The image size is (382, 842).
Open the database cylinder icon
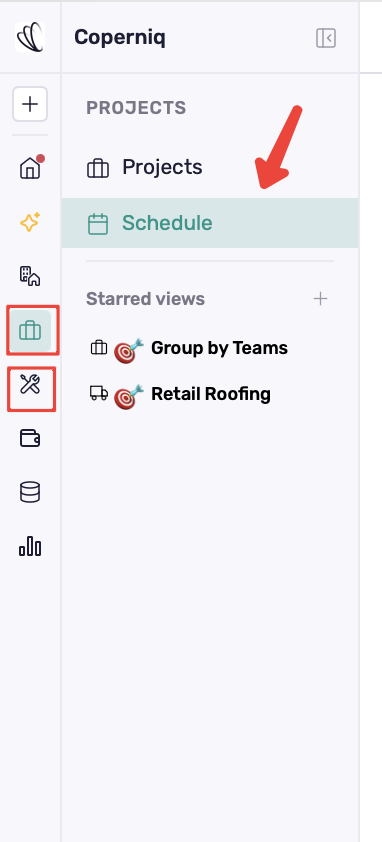(x=30, y=492)
